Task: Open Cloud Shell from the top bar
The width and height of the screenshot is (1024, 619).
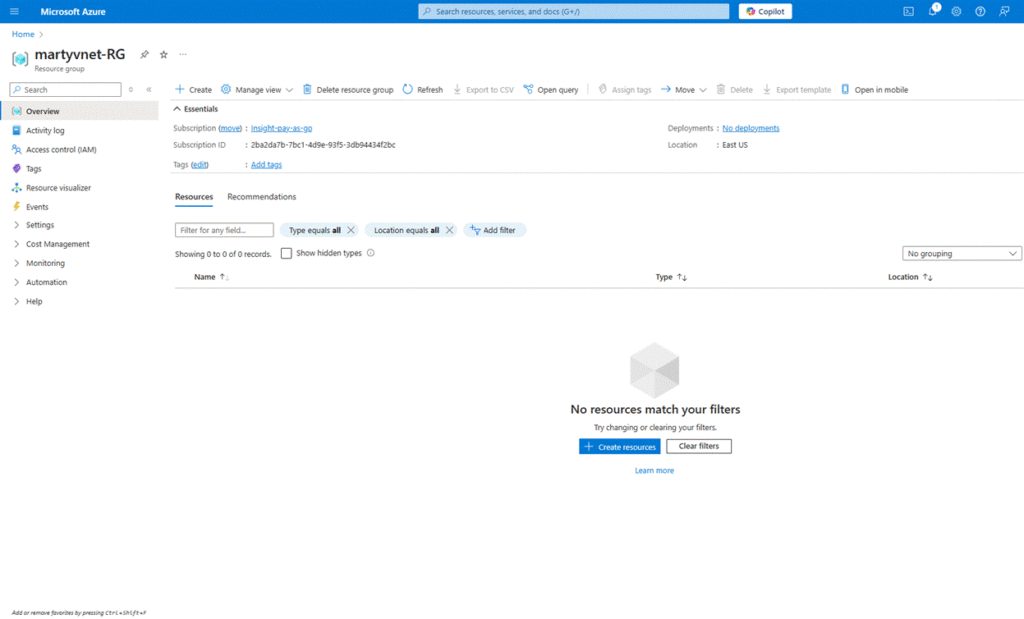Action: point(908,11)
